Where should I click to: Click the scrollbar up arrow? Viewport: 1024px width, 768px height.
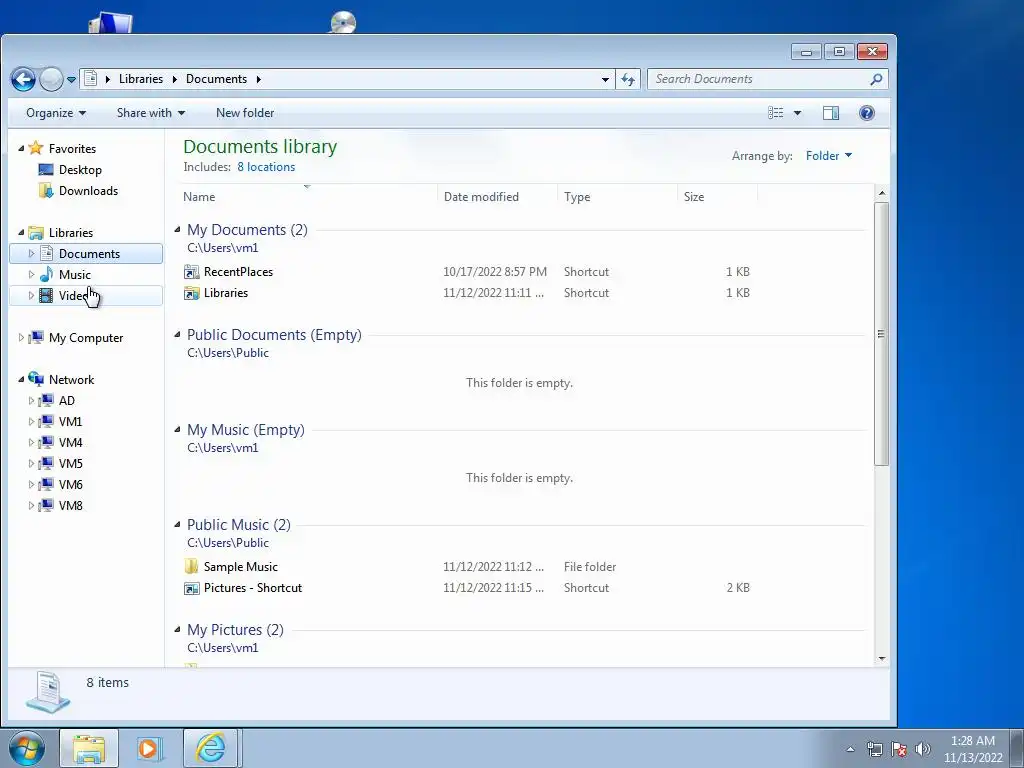point(882,193)
